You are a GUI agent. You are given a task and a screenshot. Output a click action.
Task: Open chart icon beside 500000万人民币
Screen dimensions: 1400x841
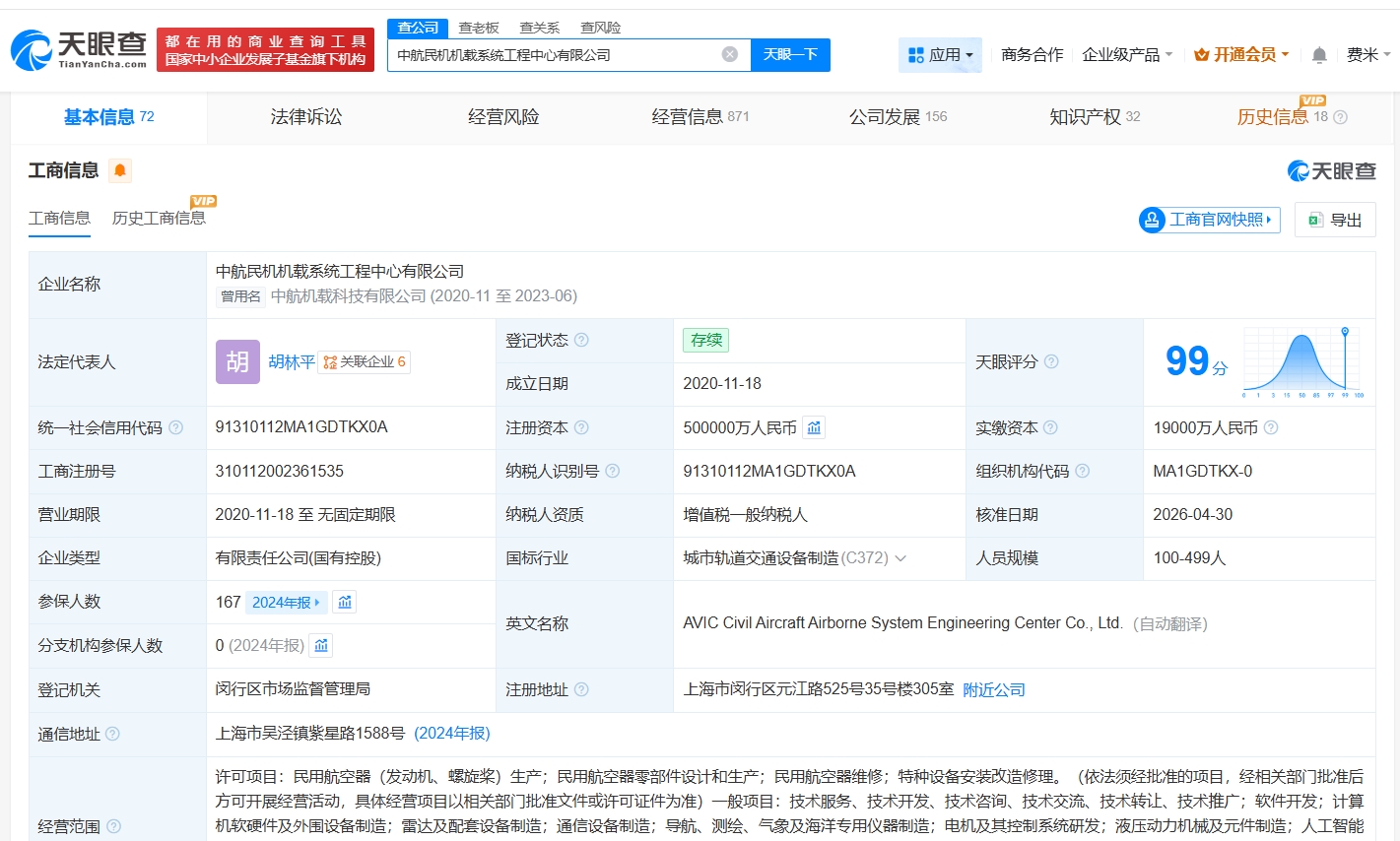[x=814, y=427]
